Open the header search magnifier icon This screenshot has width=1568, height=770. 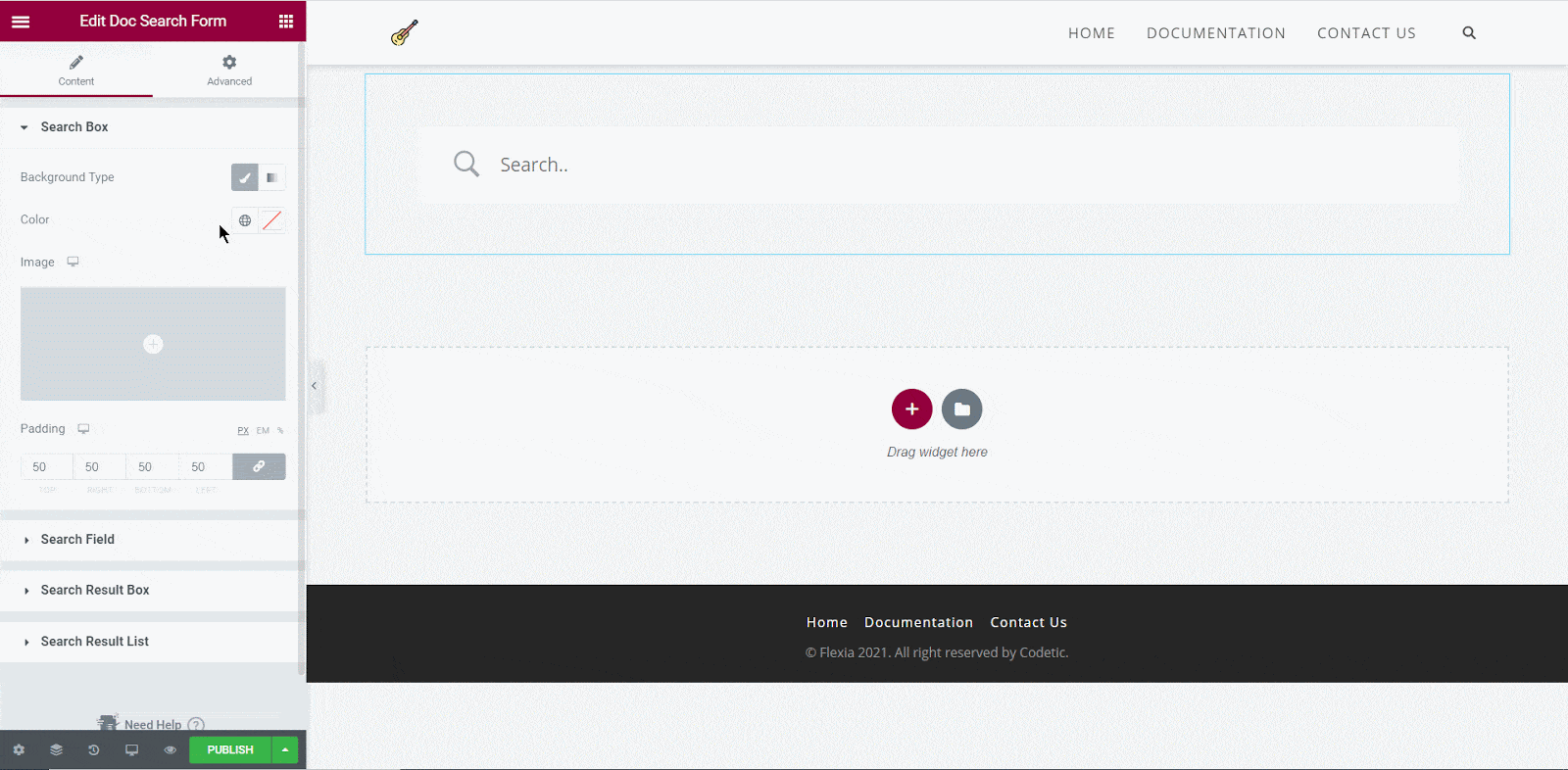[x=1469, y=33]
